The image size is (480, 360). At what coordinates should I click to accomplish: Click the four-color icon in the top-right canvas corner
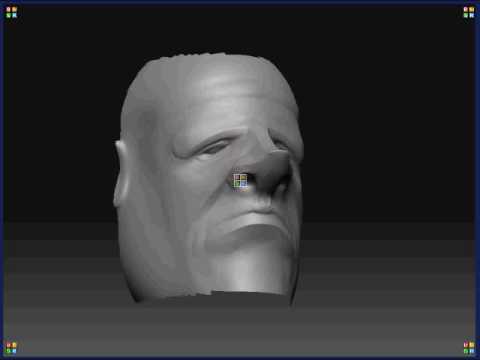(469, 12)
